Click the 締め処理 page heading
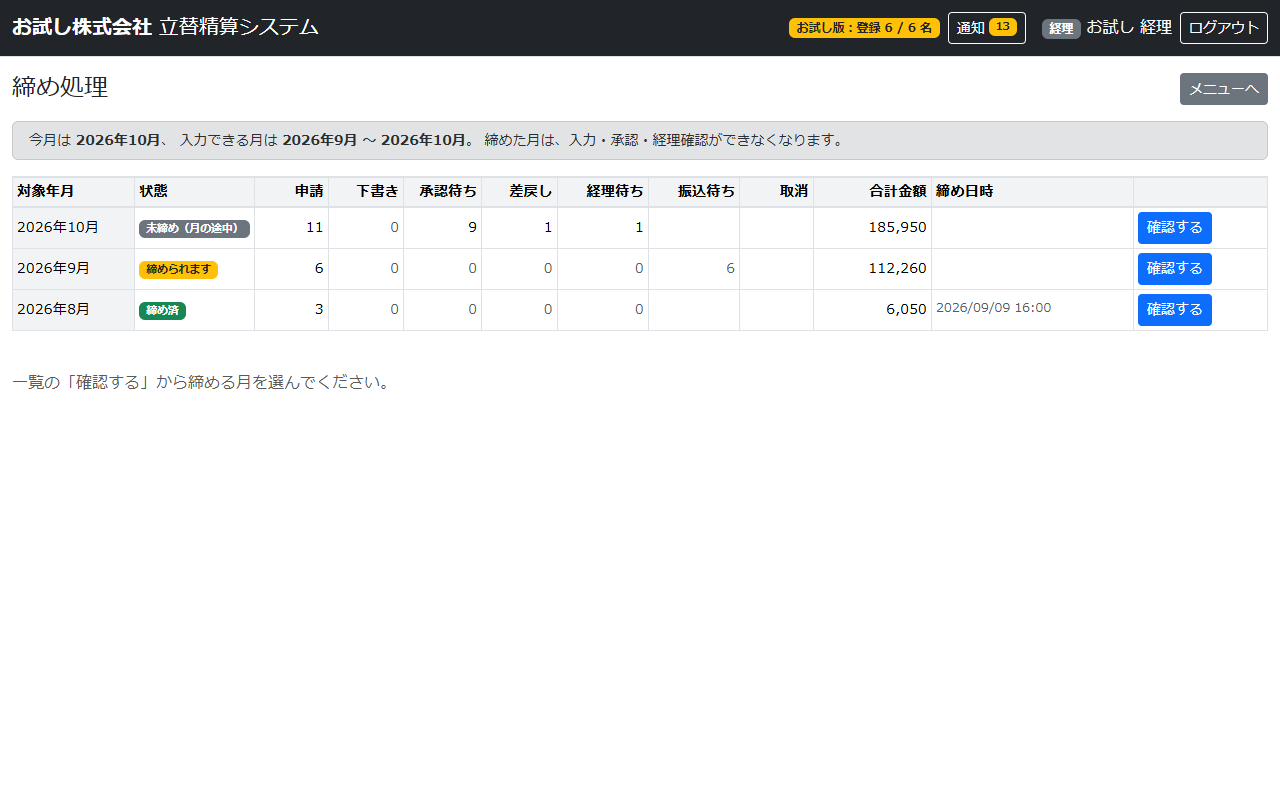Image resolution: width=1280 pixels, height=800 pixels. click(x=60, y=87)
